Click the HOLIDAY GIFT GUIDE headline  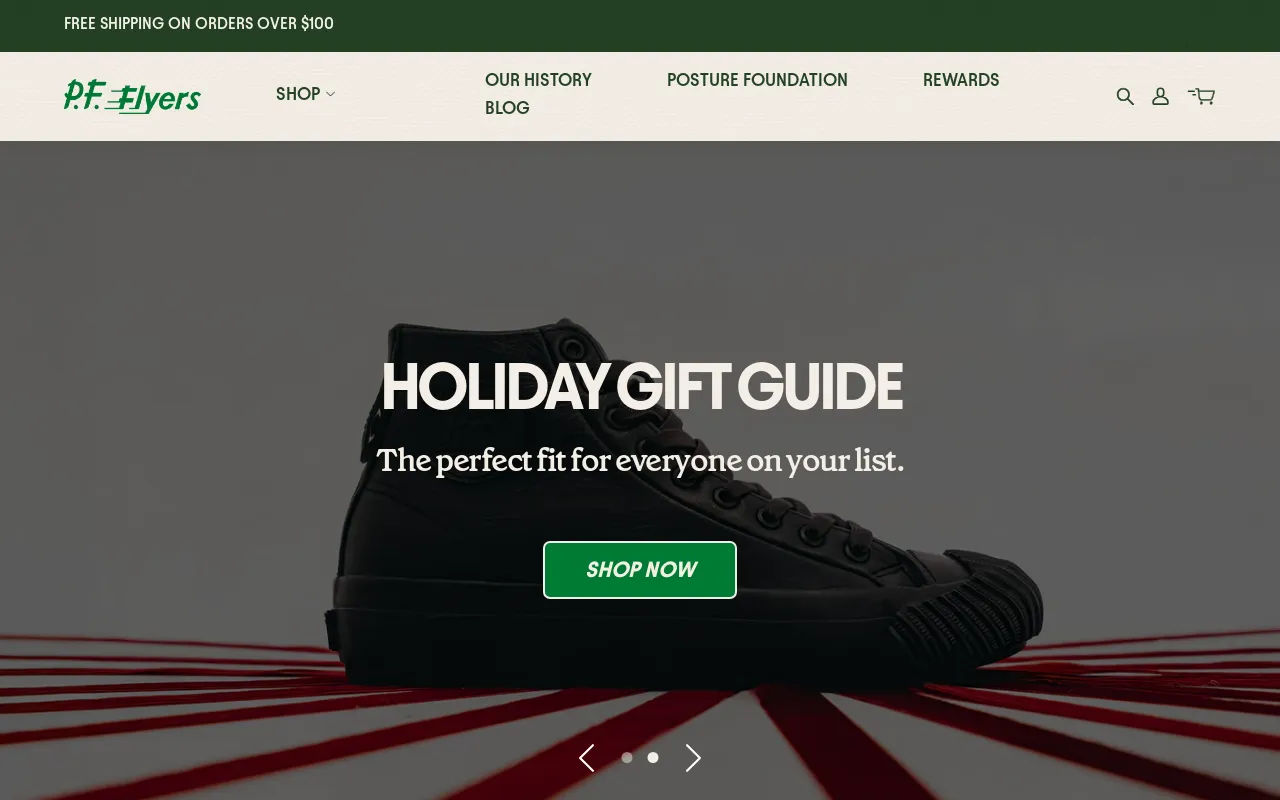click(x=641, y=388)
